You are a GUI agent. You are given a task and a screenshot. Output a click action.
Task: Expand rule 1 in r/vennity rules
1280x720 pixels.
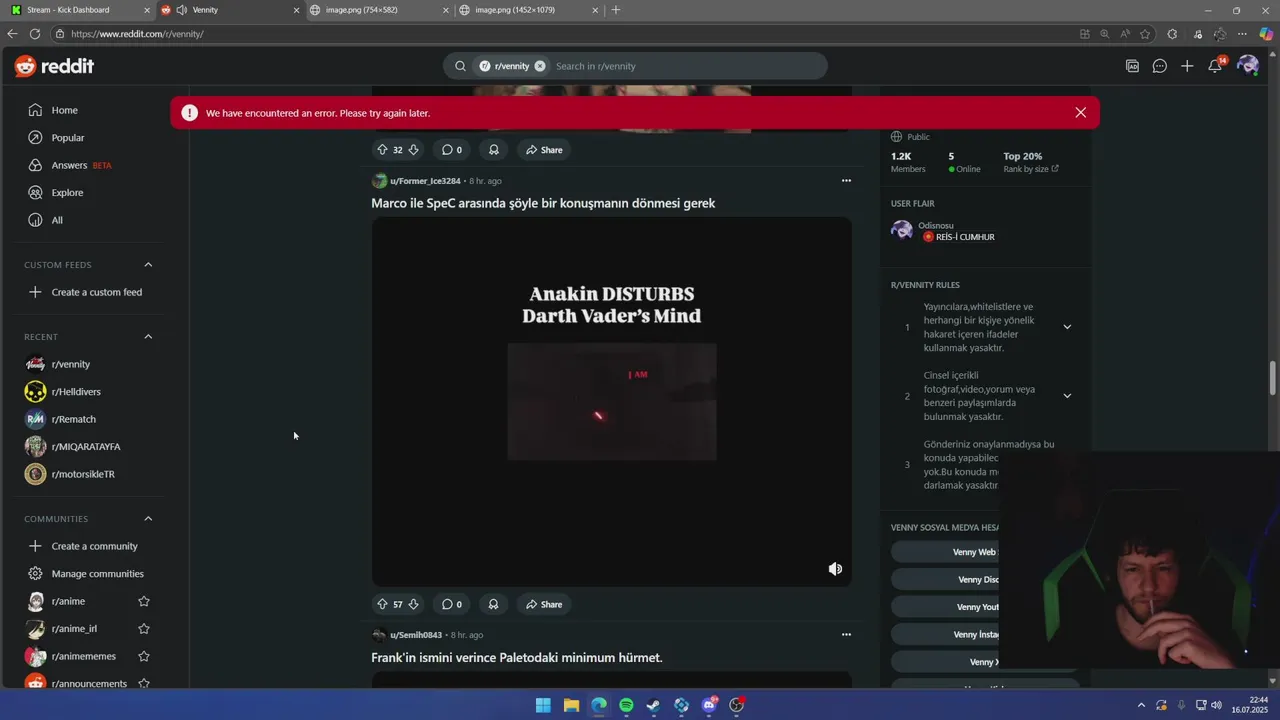coord(1067,327)
